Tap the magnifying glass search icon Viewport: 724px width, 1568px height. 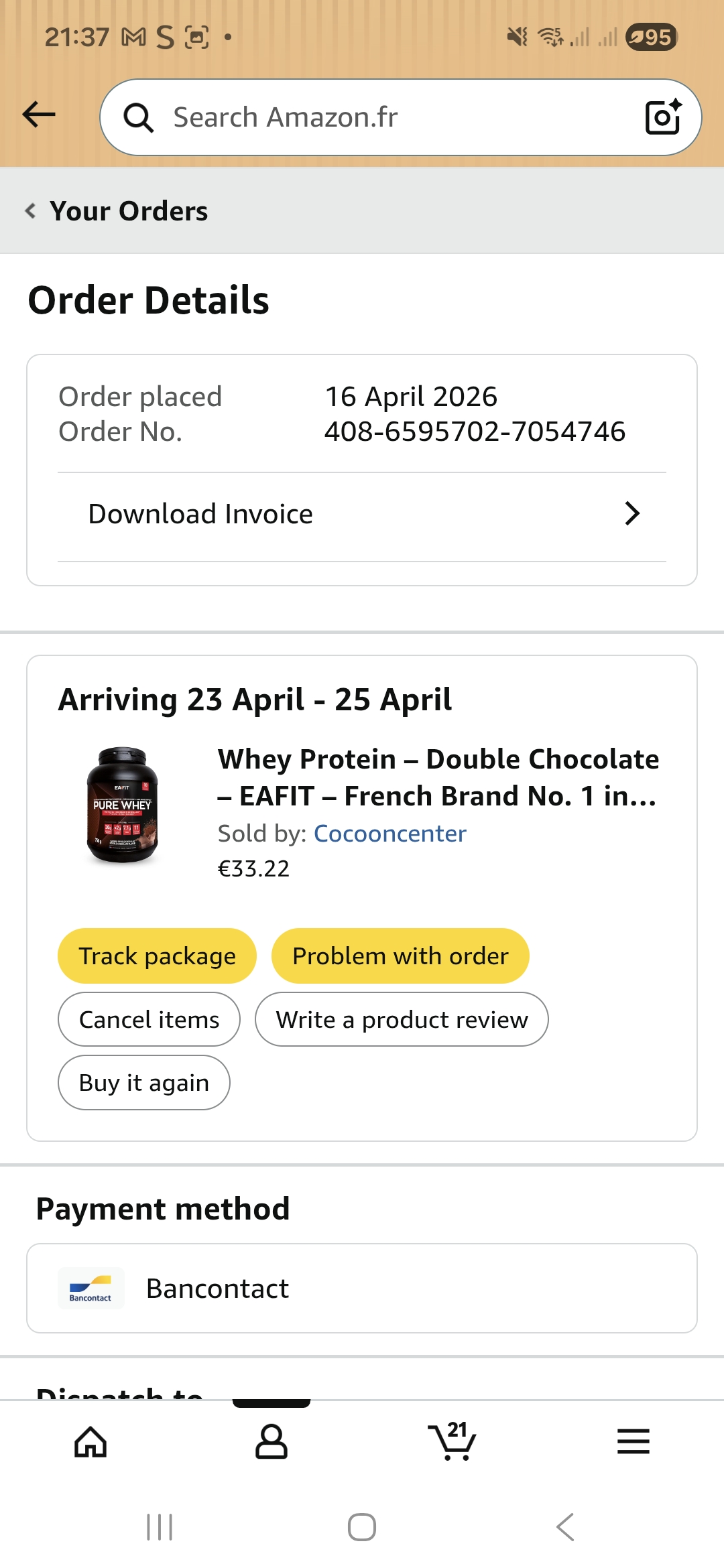(x=139, y=118)
